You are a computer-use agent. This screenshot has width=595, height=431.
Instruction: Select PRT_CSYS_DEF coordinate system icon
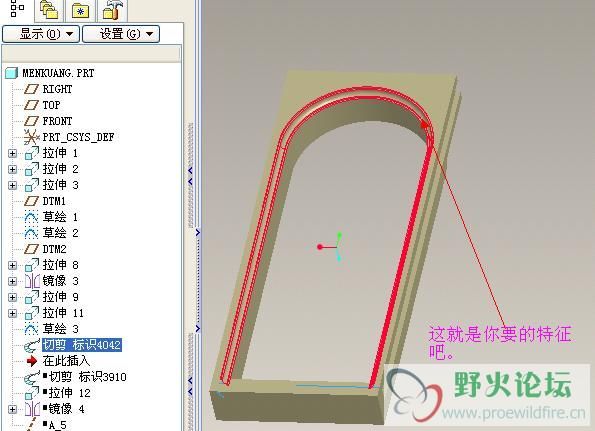(x=31, y=137)
